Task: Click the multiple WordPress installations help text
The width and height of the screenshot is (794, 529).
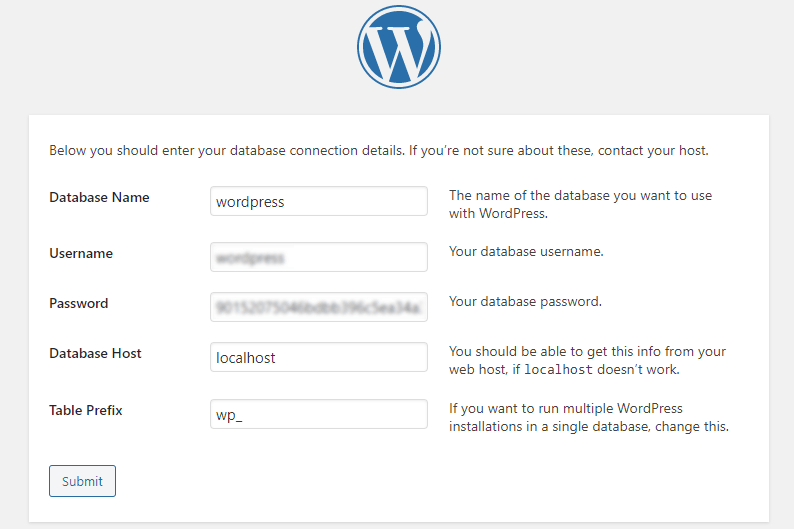Action: point(589,418)
